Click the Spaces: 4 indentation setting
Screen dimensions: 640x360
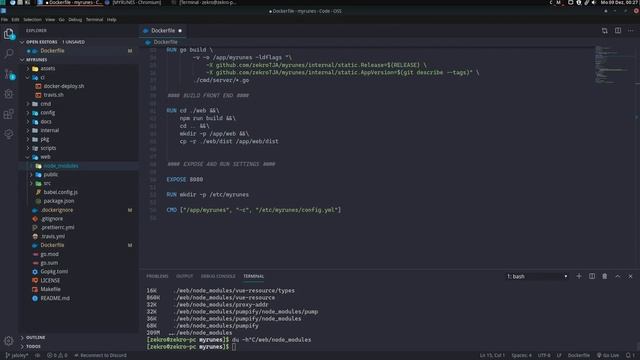[x=521, y=356]
